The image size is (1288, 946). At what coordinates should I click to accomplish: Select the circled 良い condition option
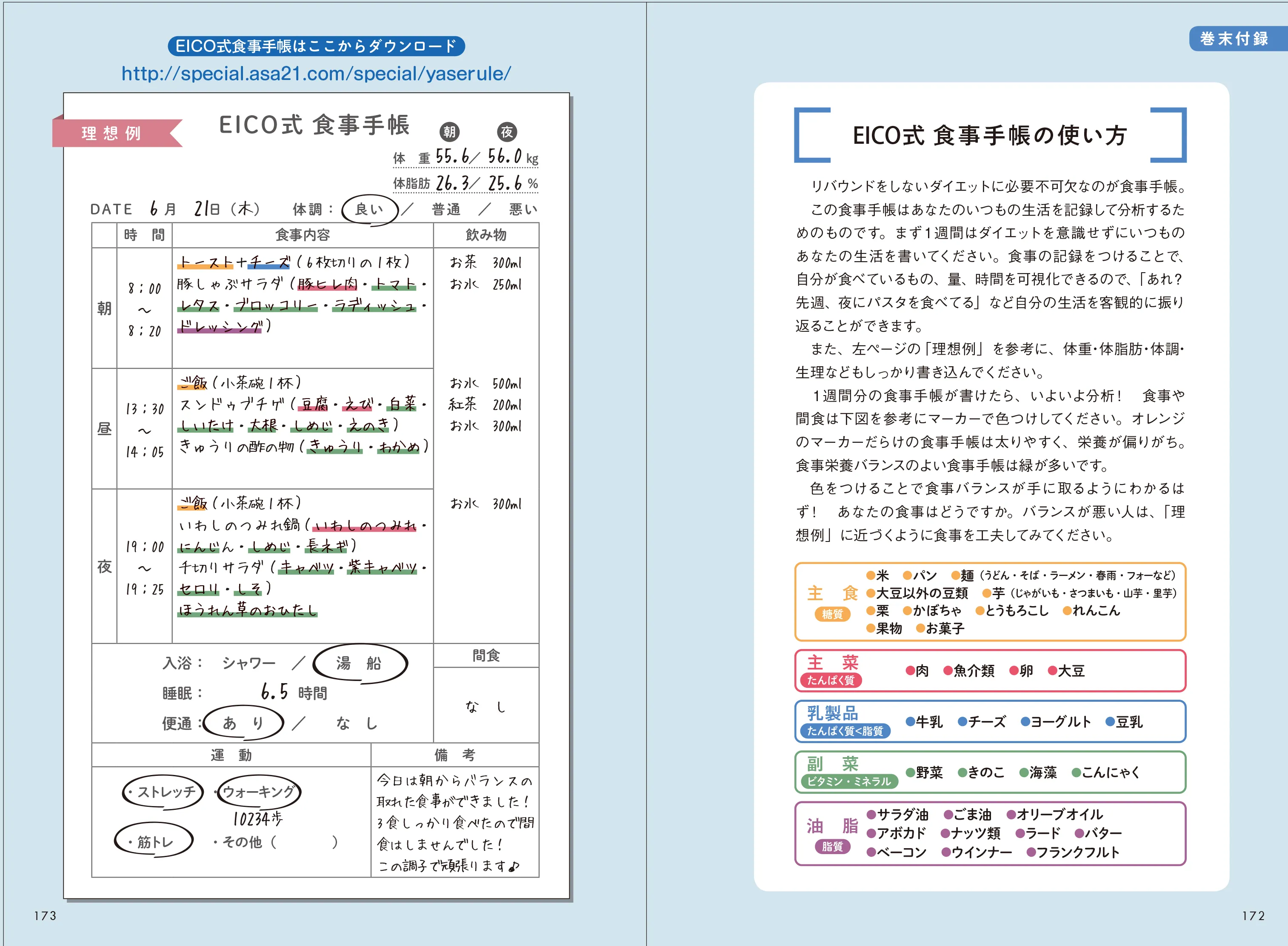(x=369, y=210)
